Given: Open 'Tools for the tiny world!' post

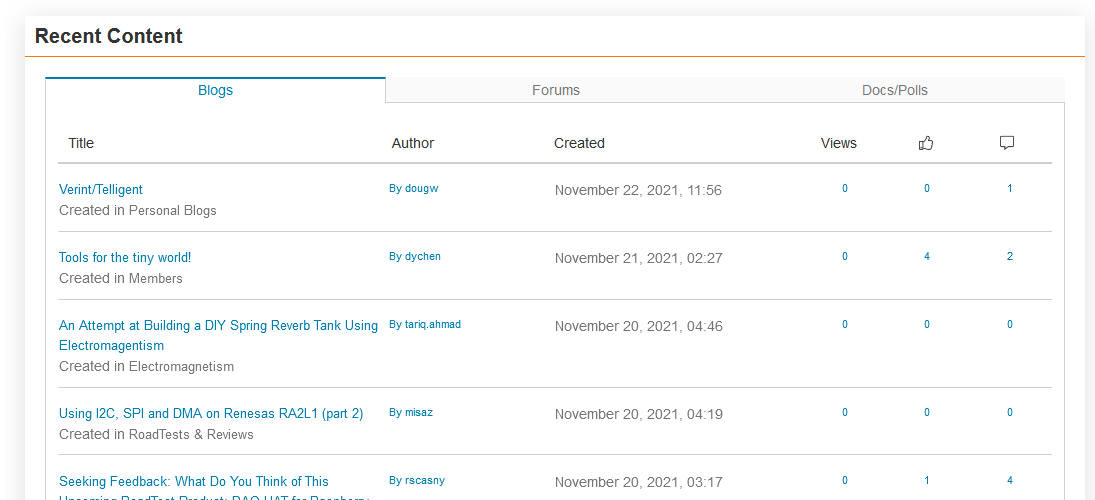Looking at the screenshot, I should (x=125, y=257).
